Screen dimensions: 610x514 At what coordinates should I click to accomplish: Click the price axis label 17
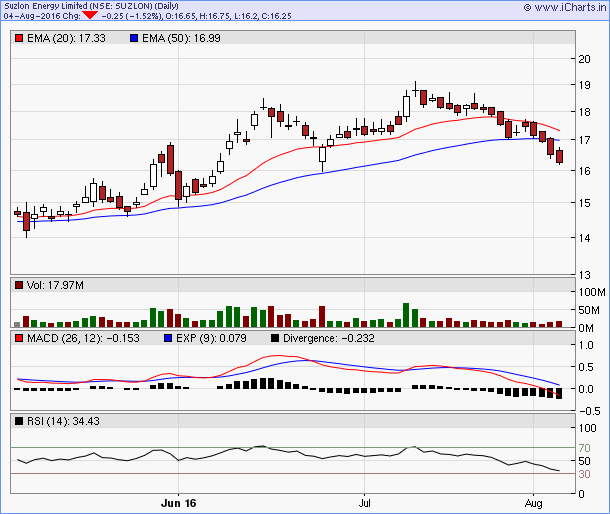(584, 140)
